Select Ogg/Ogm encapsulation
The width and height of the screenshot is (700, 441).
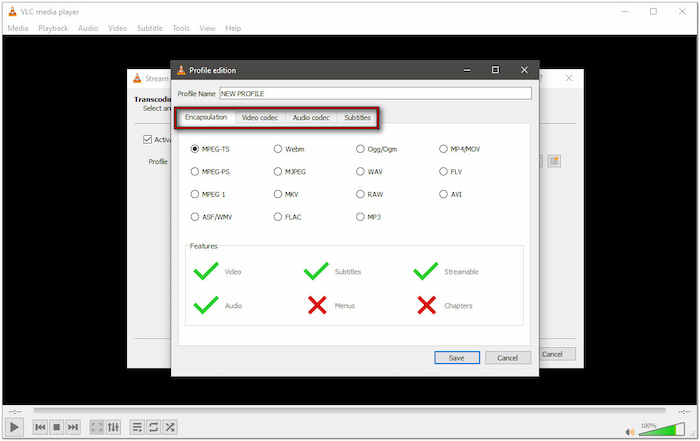[376, 149]
